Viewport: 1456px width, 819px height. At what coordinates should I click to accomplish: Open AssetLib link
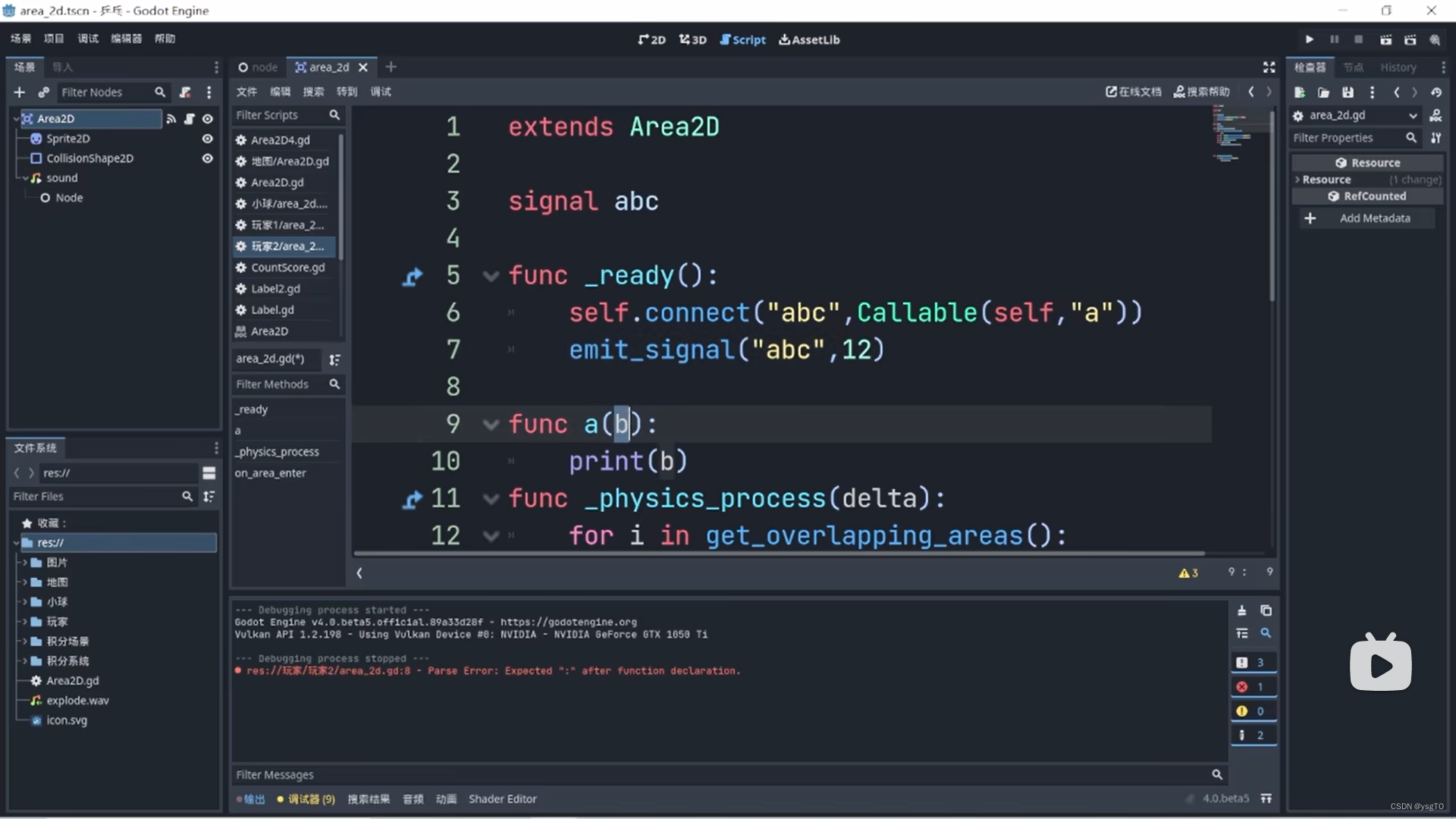(x=809, y=39)
